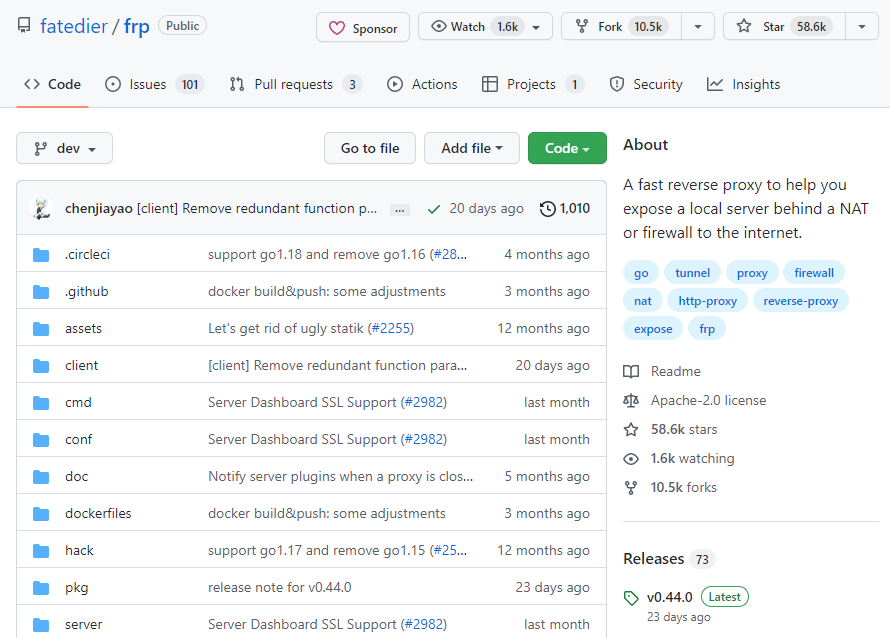This screenshot has height=638, width=890.
Task: Click the Apache-2.0 license scales icon
Action: (631, 400)
